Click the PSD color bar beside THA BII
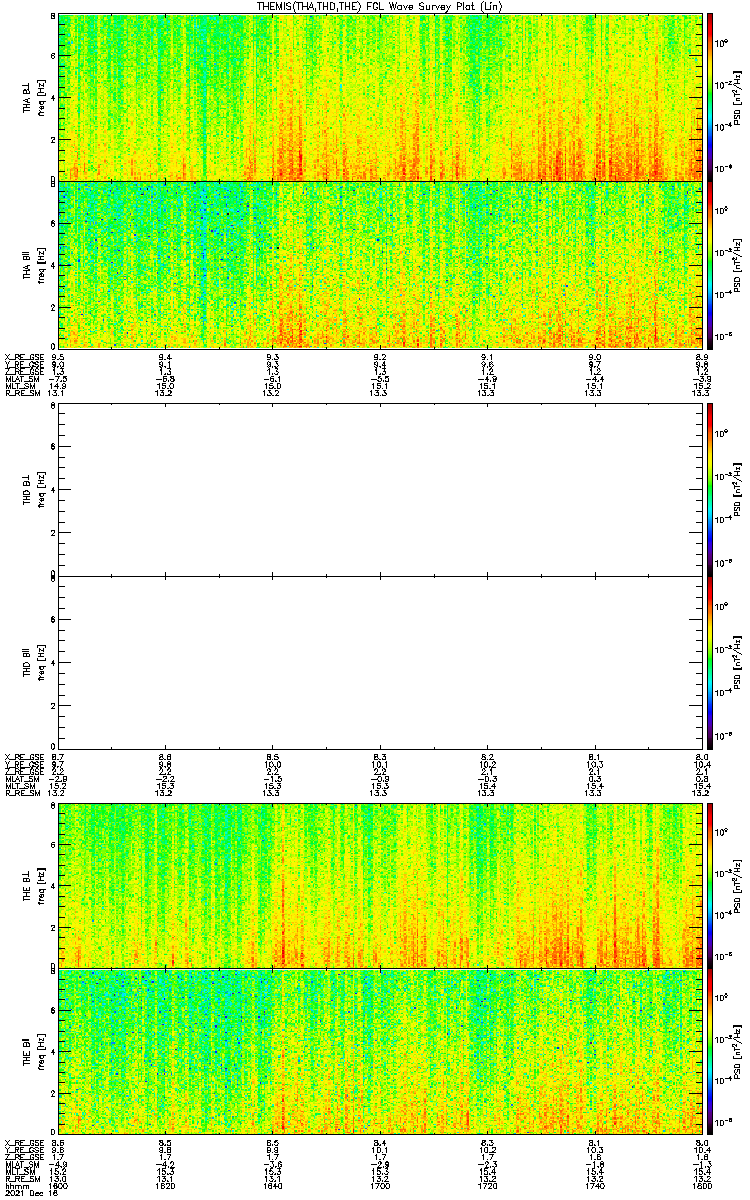Screen dimensions: 750x1200 tap(710, 265)
